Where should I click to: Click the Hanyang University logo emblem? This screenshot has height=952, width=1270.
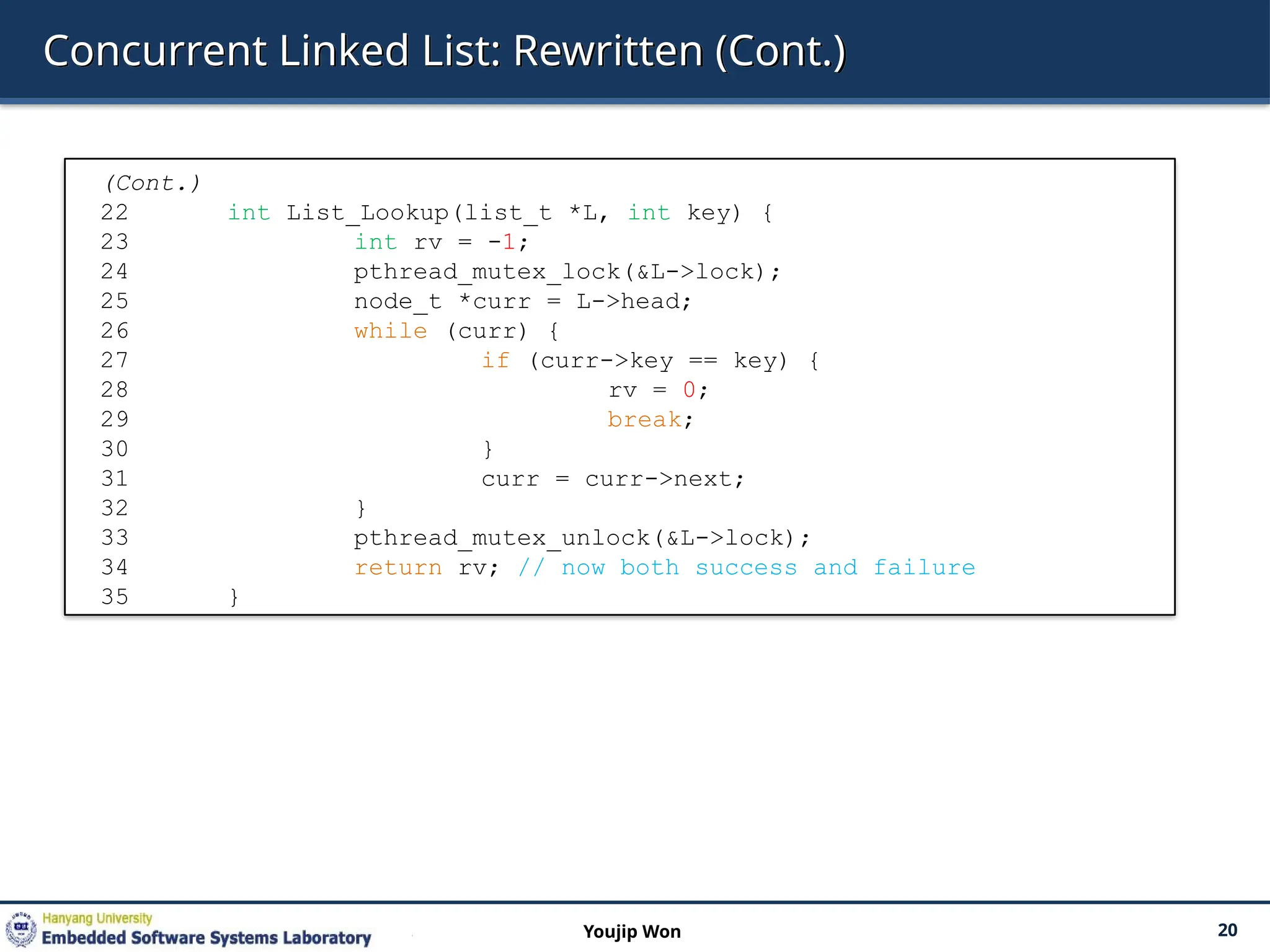point(21,928)
